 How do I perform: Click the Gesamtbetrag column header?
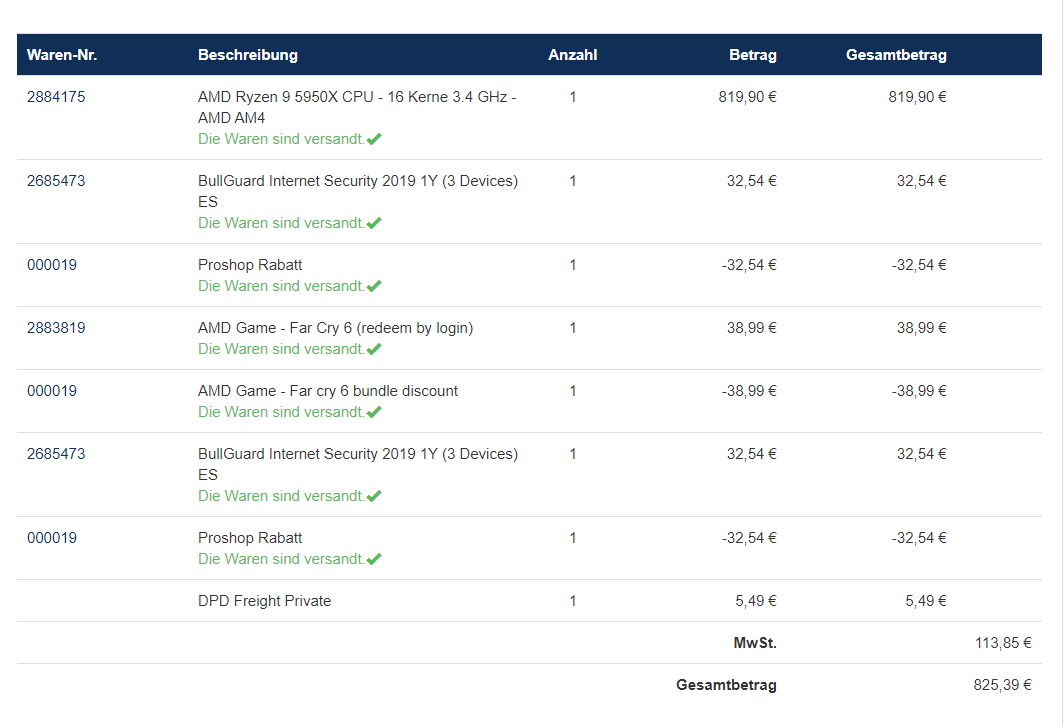tap(896, 55)
